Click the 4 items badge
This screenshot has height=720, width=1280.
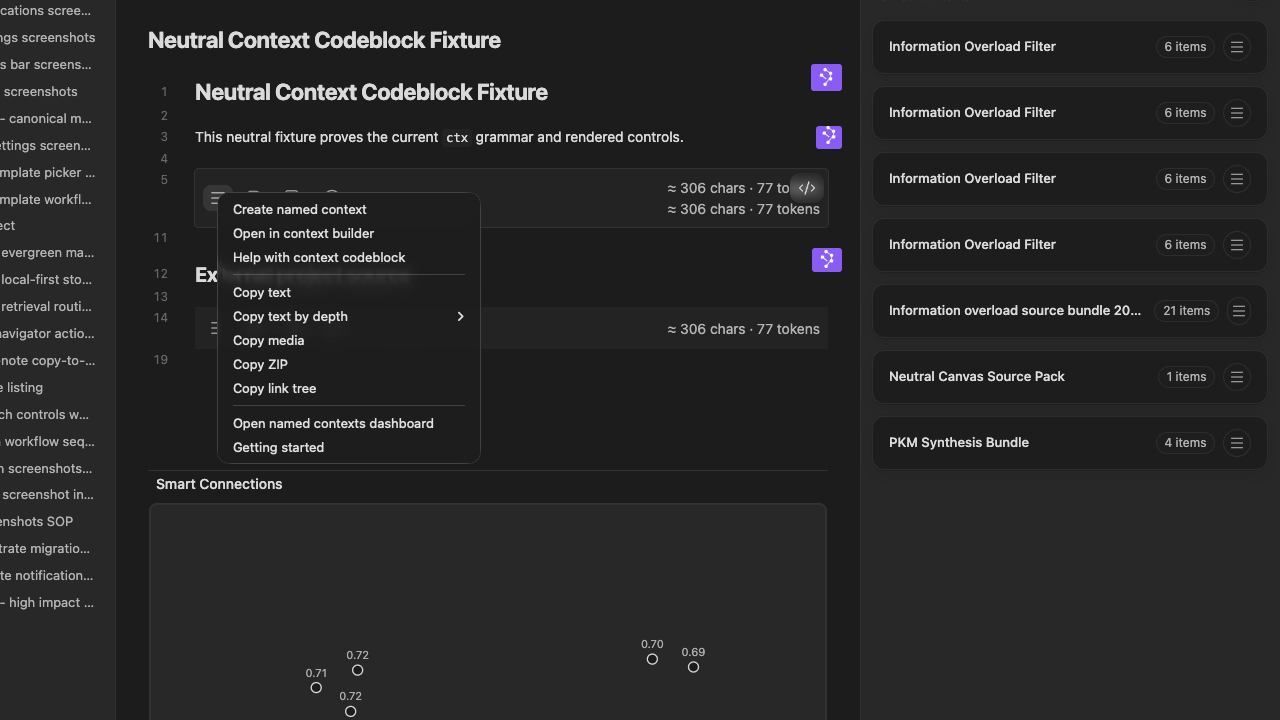pos(1185,443)
